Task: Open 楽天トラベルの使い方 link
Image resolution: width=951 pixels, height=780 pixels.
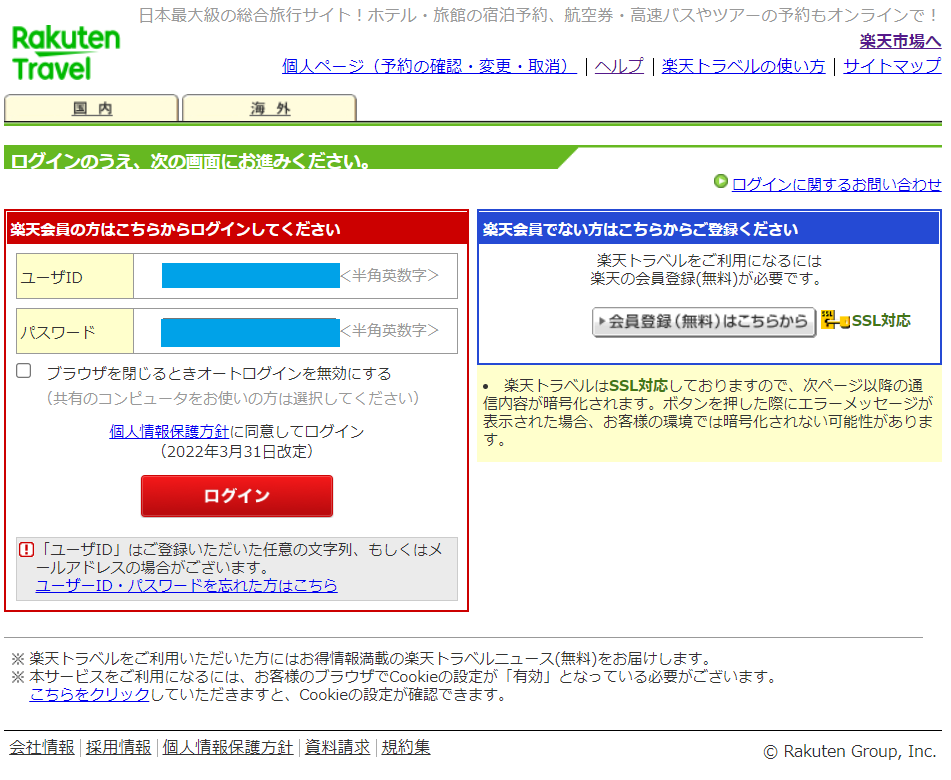Action: [x=744, y=66]
